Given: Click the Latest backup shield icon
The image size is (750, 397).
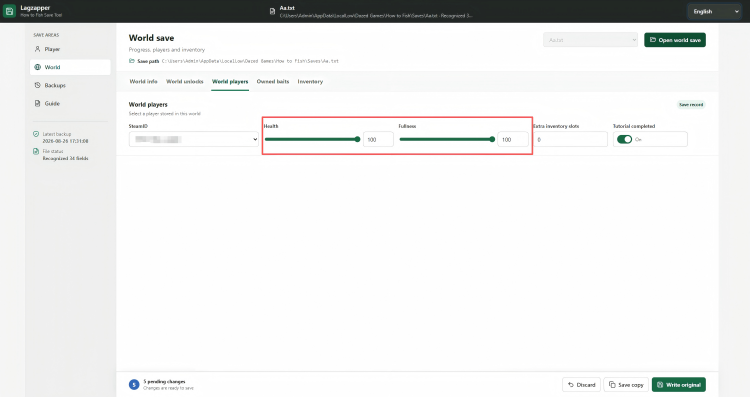Looking at the screenshot, I should [x=36, y=134].
